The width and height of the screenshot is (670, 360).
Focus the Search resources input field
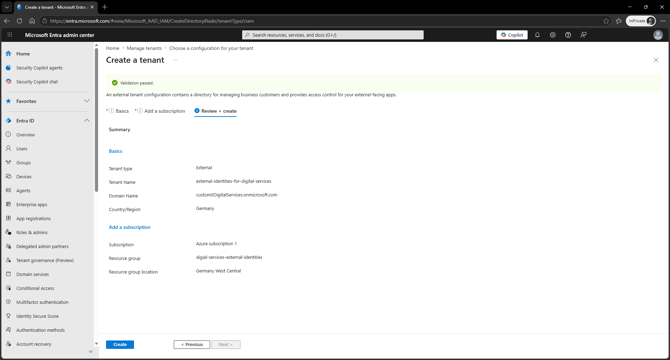(x=333, y=35)
